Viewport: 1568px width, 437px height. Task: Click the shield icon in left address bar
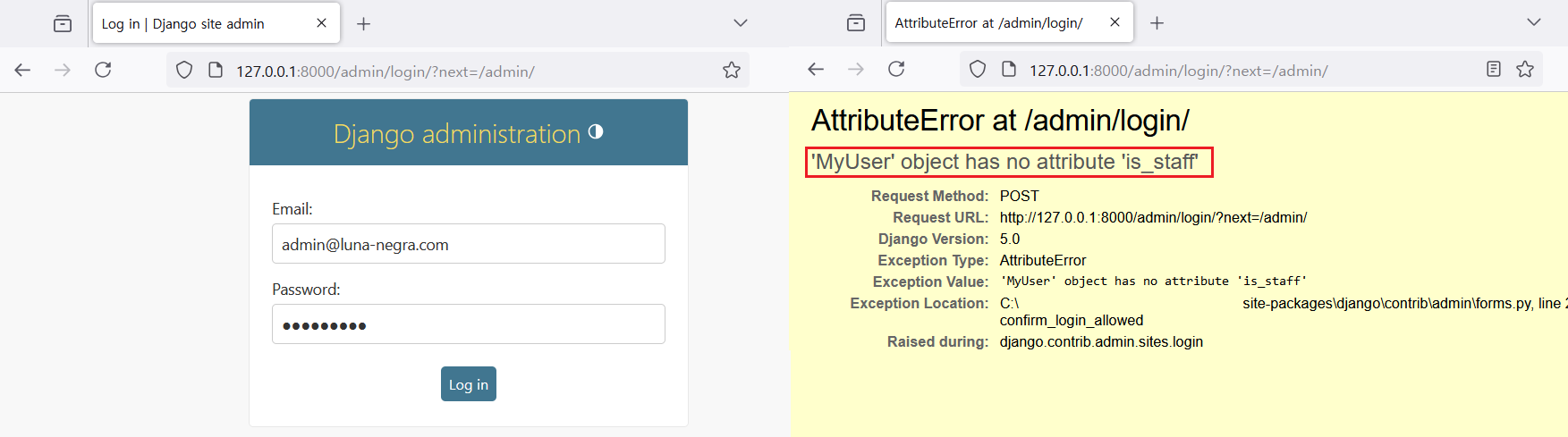pos(184,70)
